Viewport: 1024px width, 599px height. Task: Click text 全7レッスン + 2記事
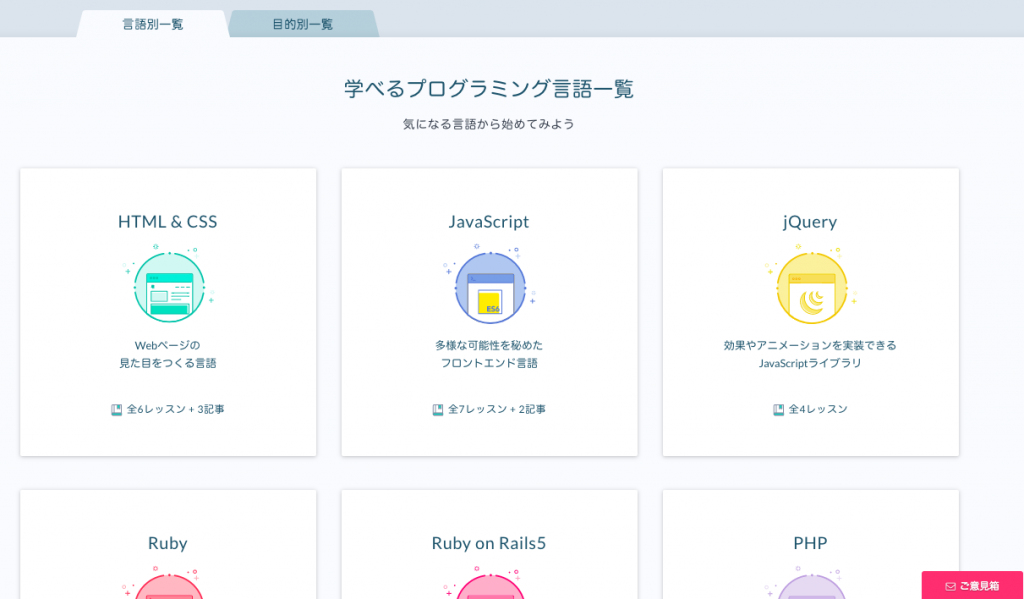[497, 410]
